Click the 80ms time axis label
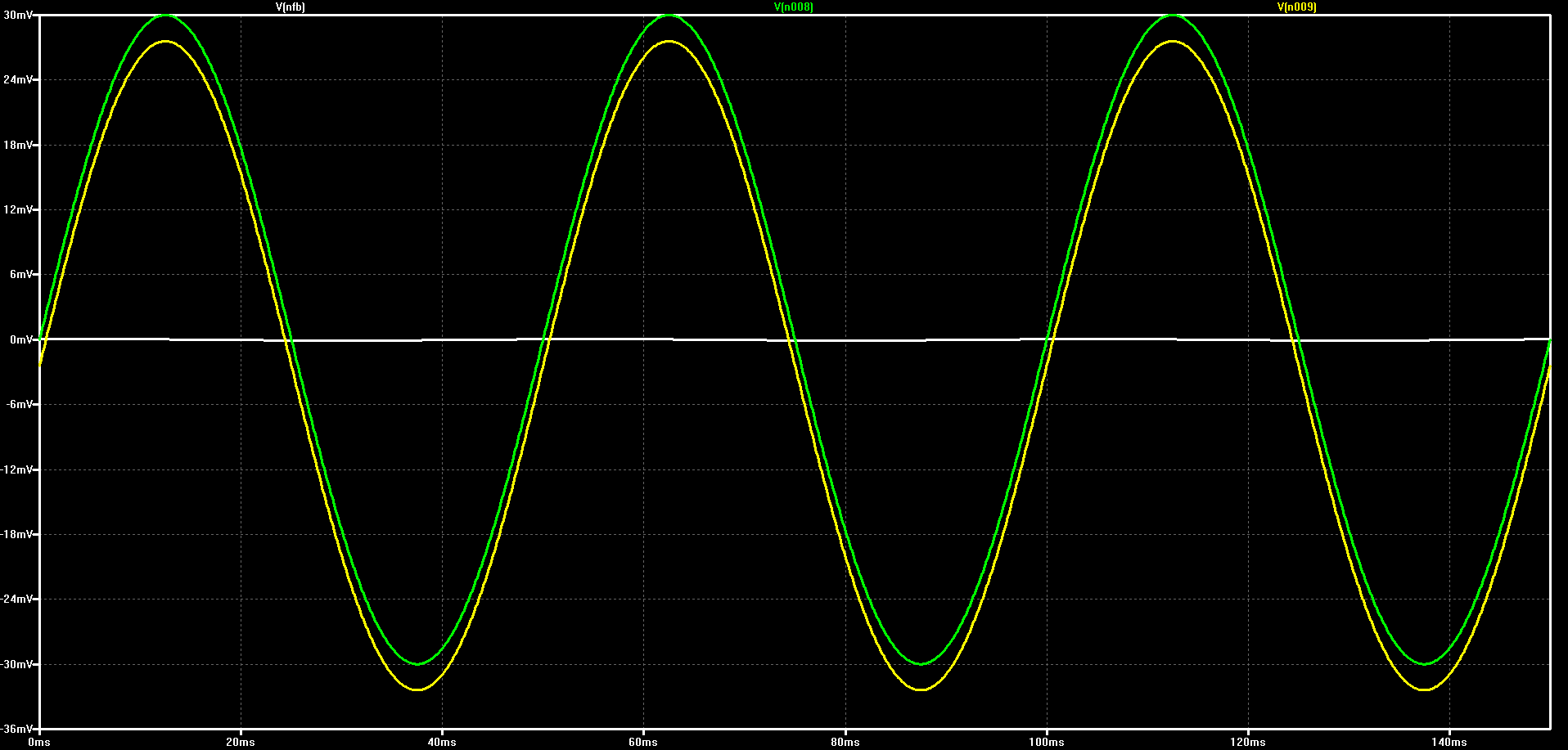The width and height of the screenshot is (1568, 750). click(x=845, y=743)
